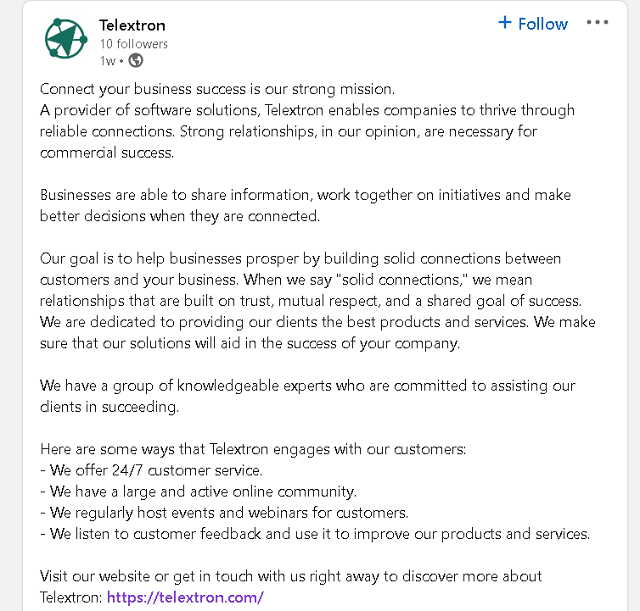Click the line 'Connect your business success'

[x=217, y=89]
